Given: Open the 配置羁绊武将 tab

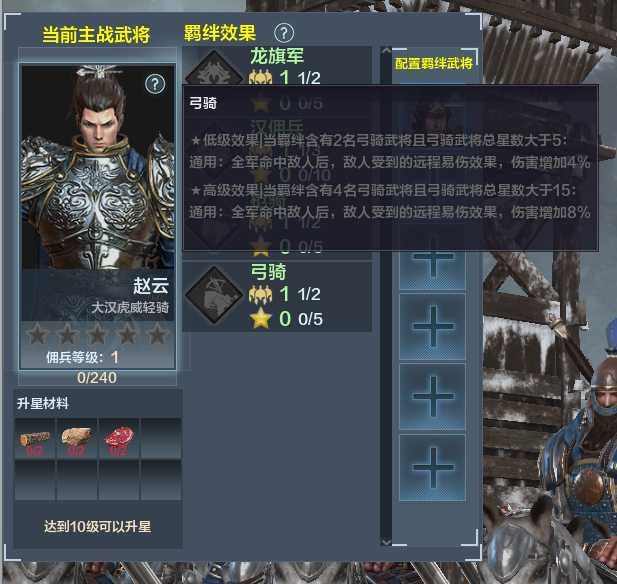Looking at the screenshot, I should [434, 63].
